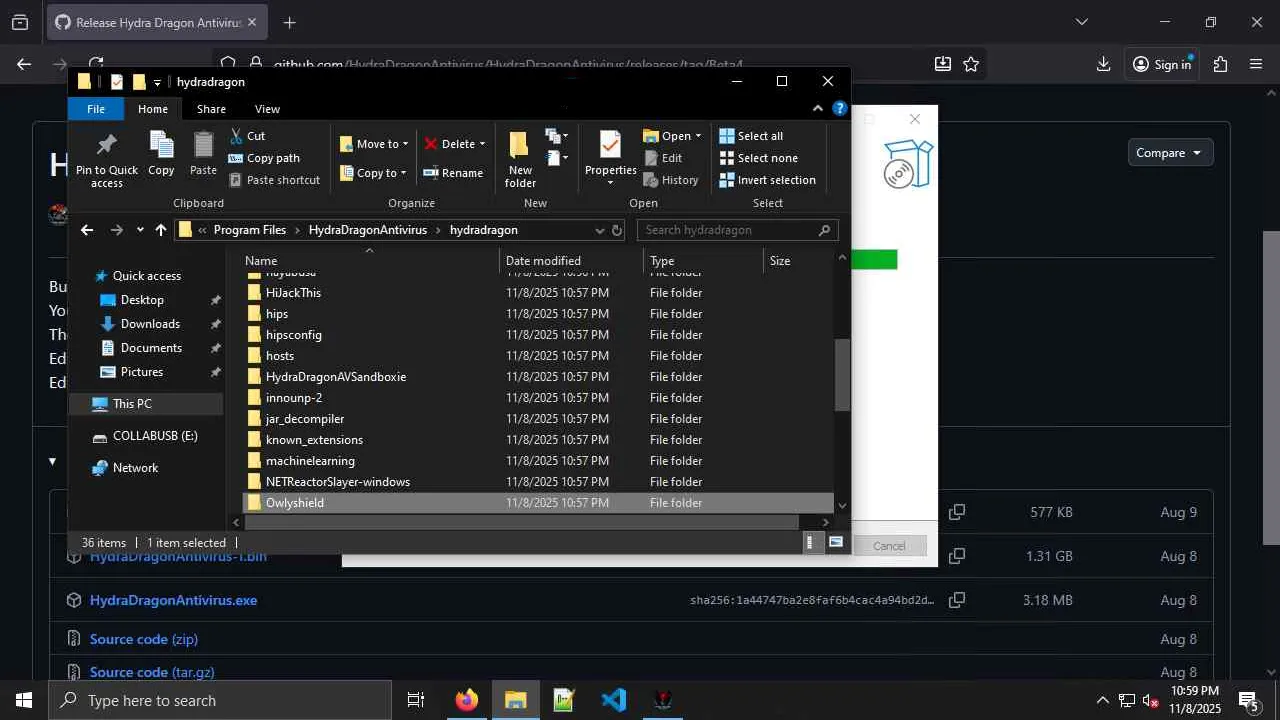Select Desktop under Quick access
This screenshot has height=720, width=1280.
coord(142,300)
